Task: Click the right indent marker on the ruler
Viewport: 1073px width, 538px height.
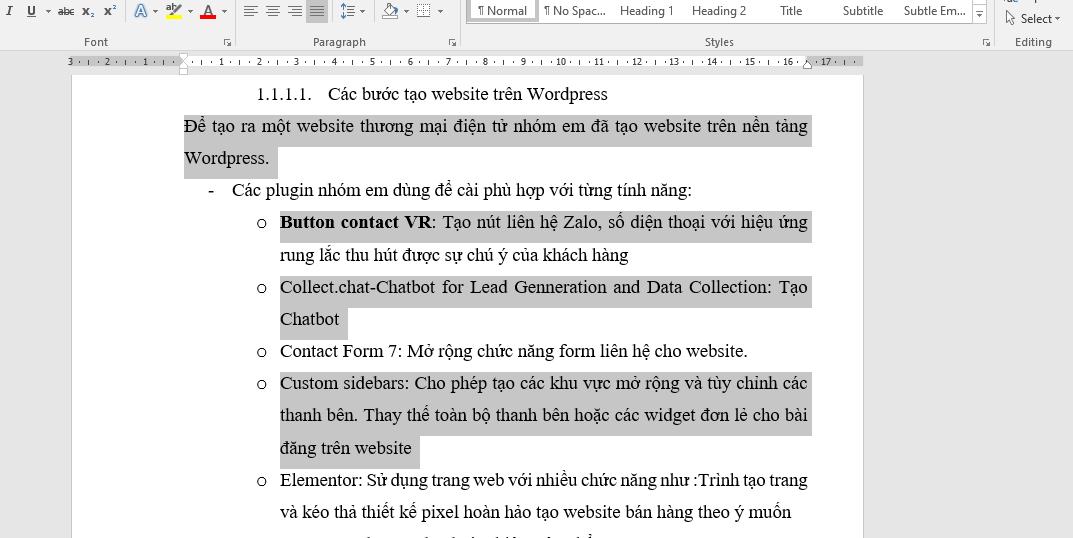Action: coord(807,64)
